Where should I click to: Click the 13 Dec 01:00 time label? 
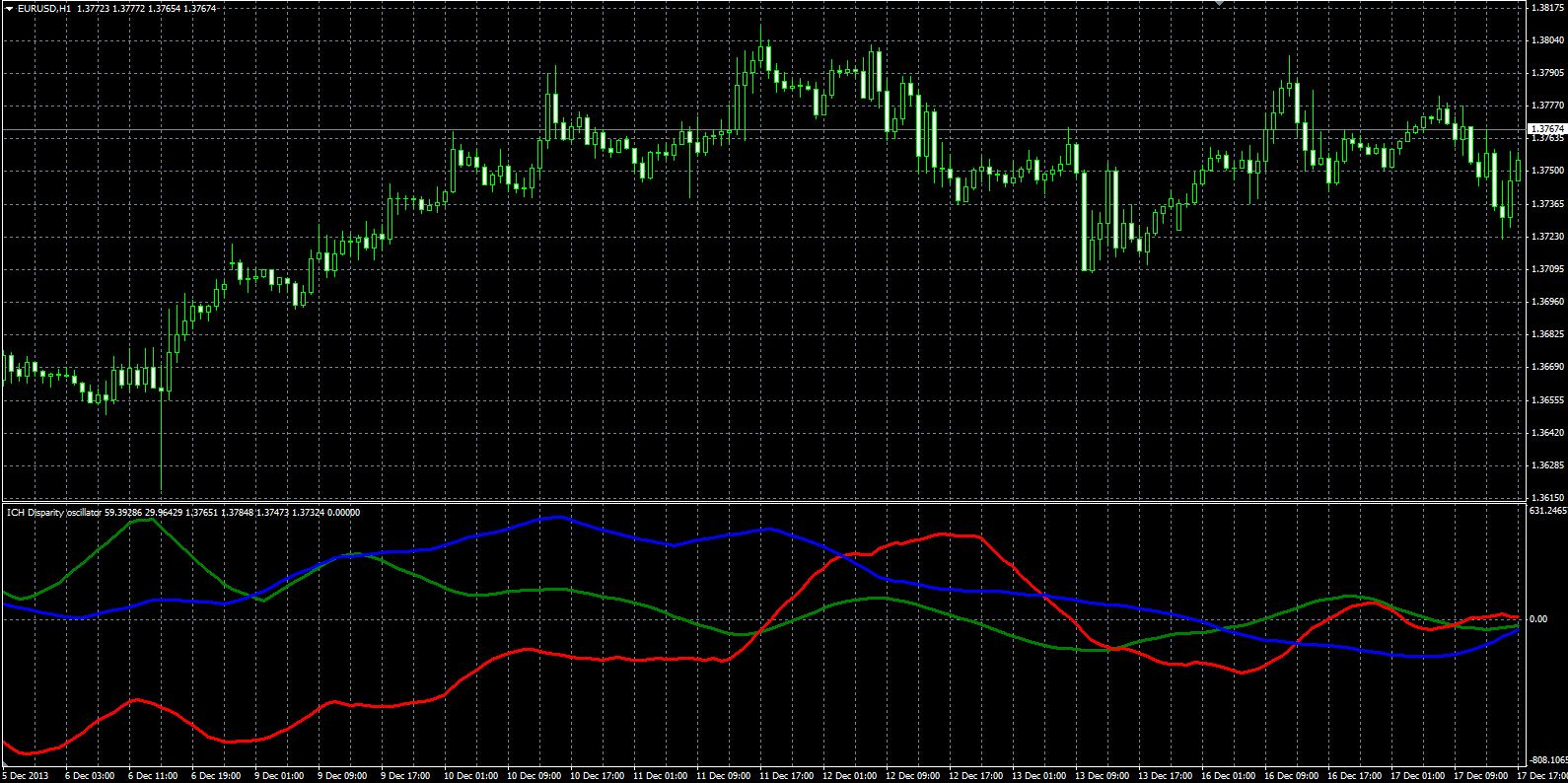(1038, 776)
